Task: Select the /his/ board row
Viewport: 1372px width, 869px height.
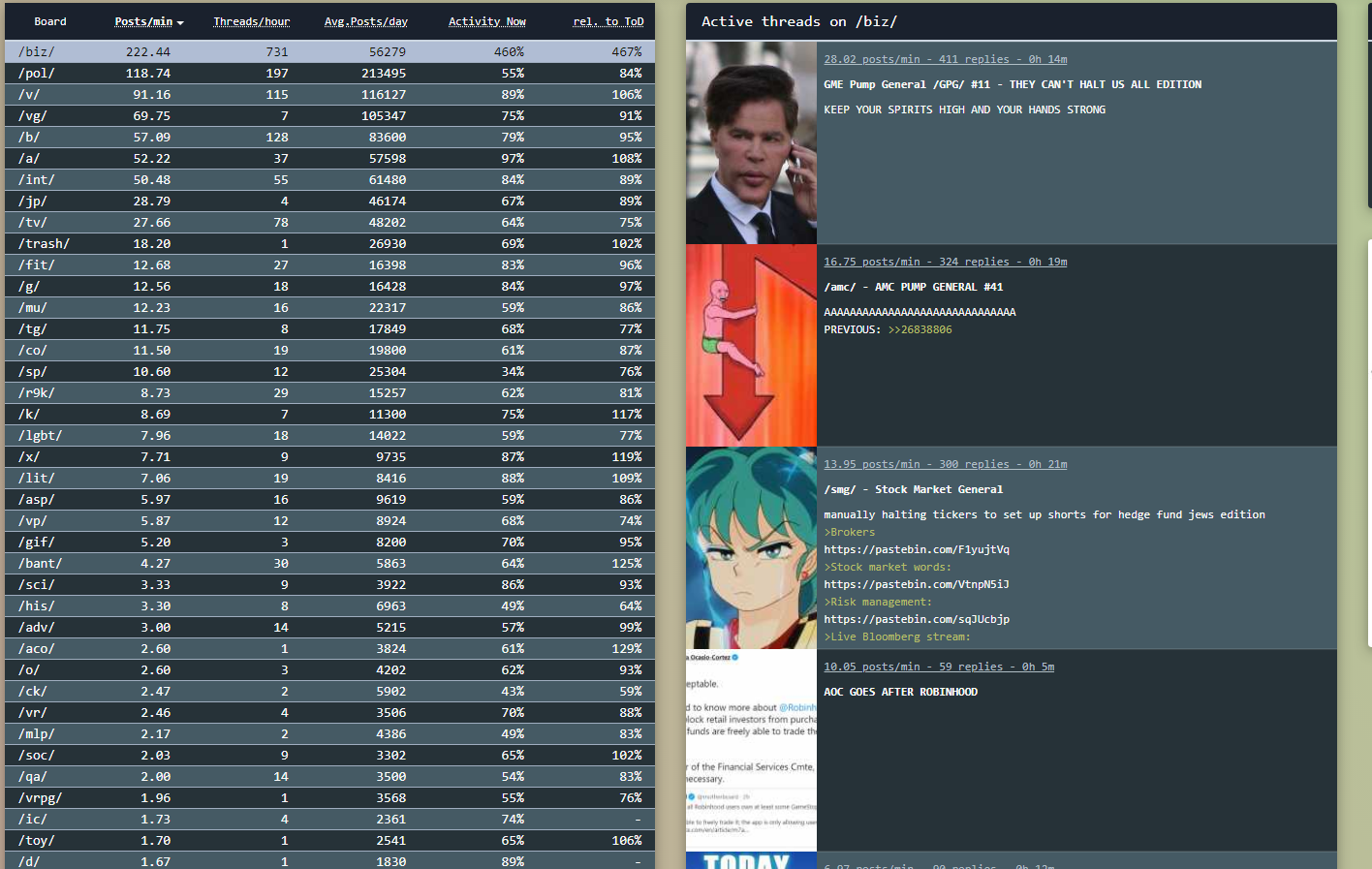Action: [x=329, y=605]
